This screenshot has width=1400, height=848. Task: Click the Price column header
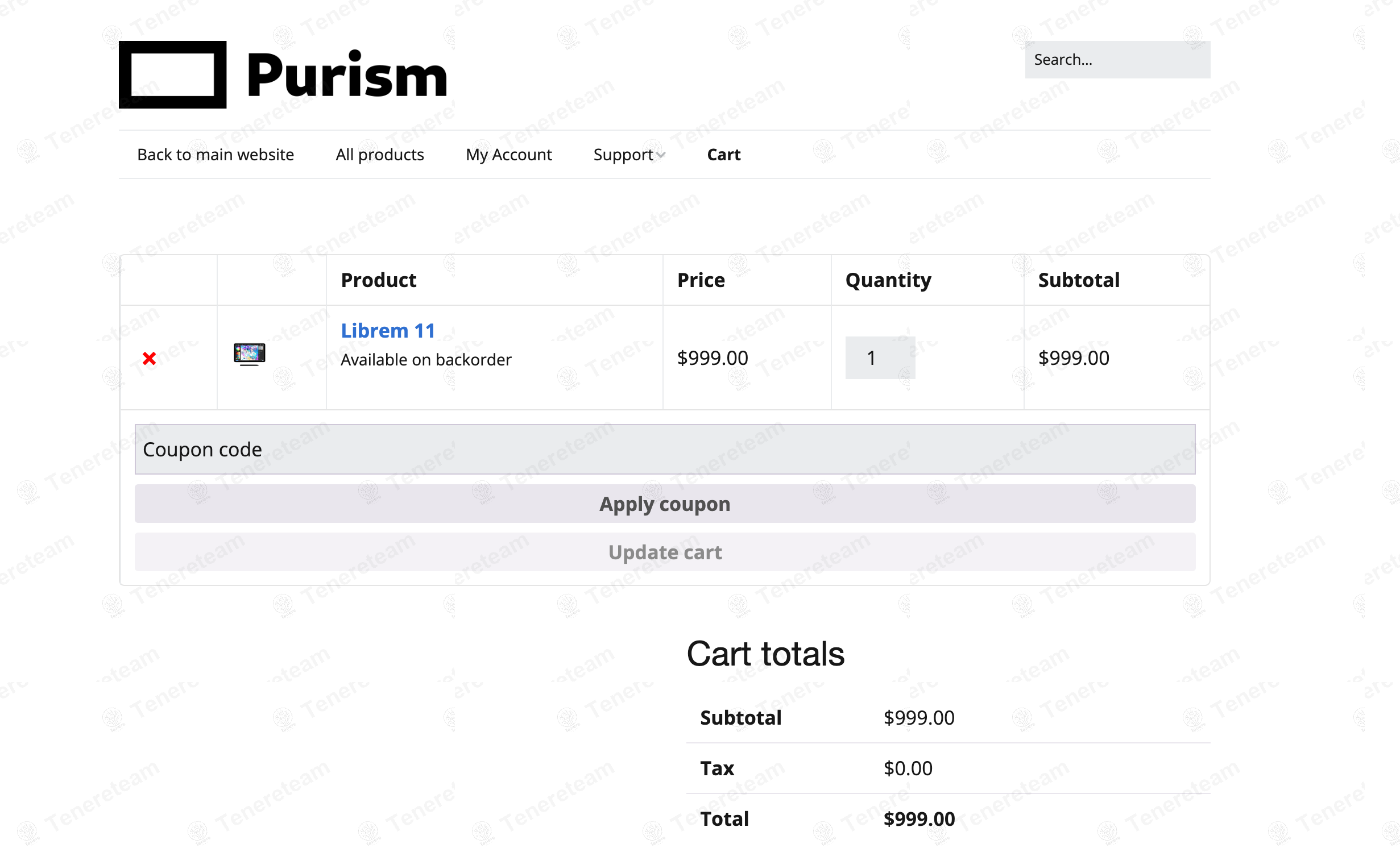701,280
